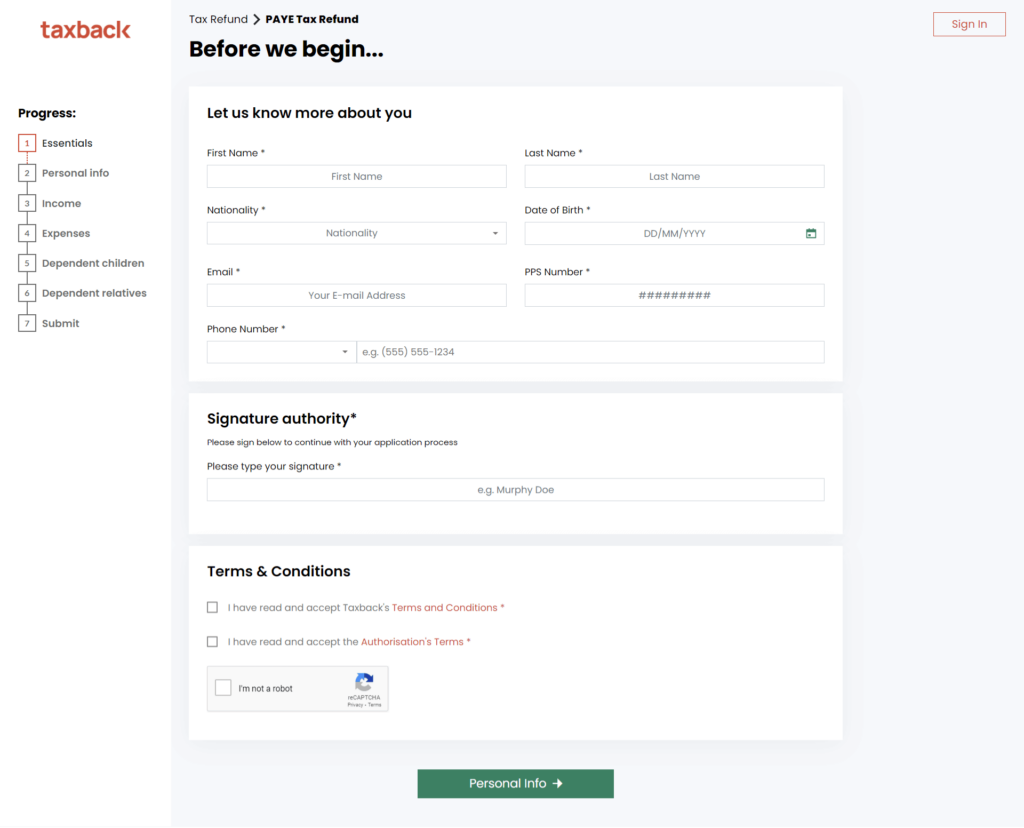Jump to Expenses progress step
Screen dimensions: 1024x828
pos(66,234)
